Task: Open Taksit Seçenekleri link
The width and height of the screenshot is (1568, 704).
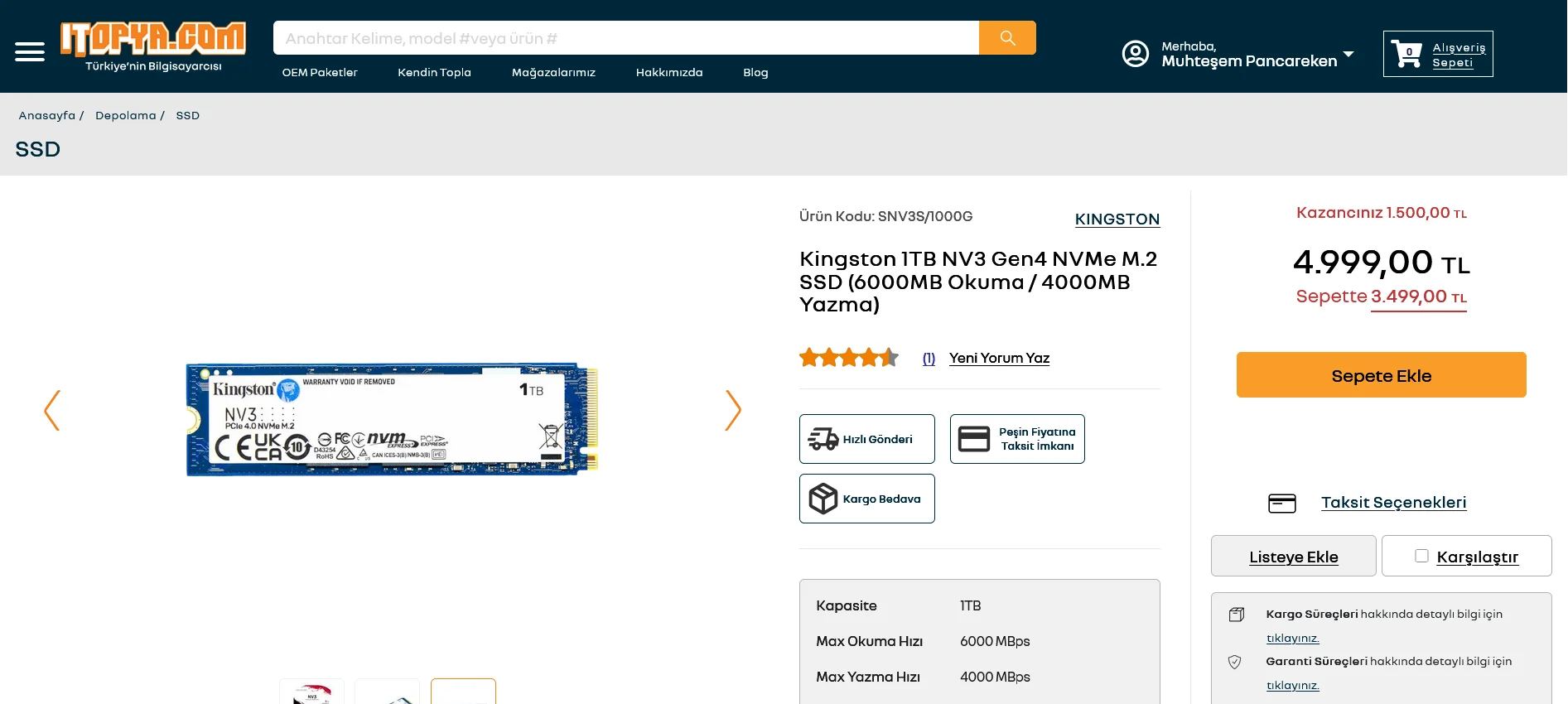Action: pos(1394,503)
